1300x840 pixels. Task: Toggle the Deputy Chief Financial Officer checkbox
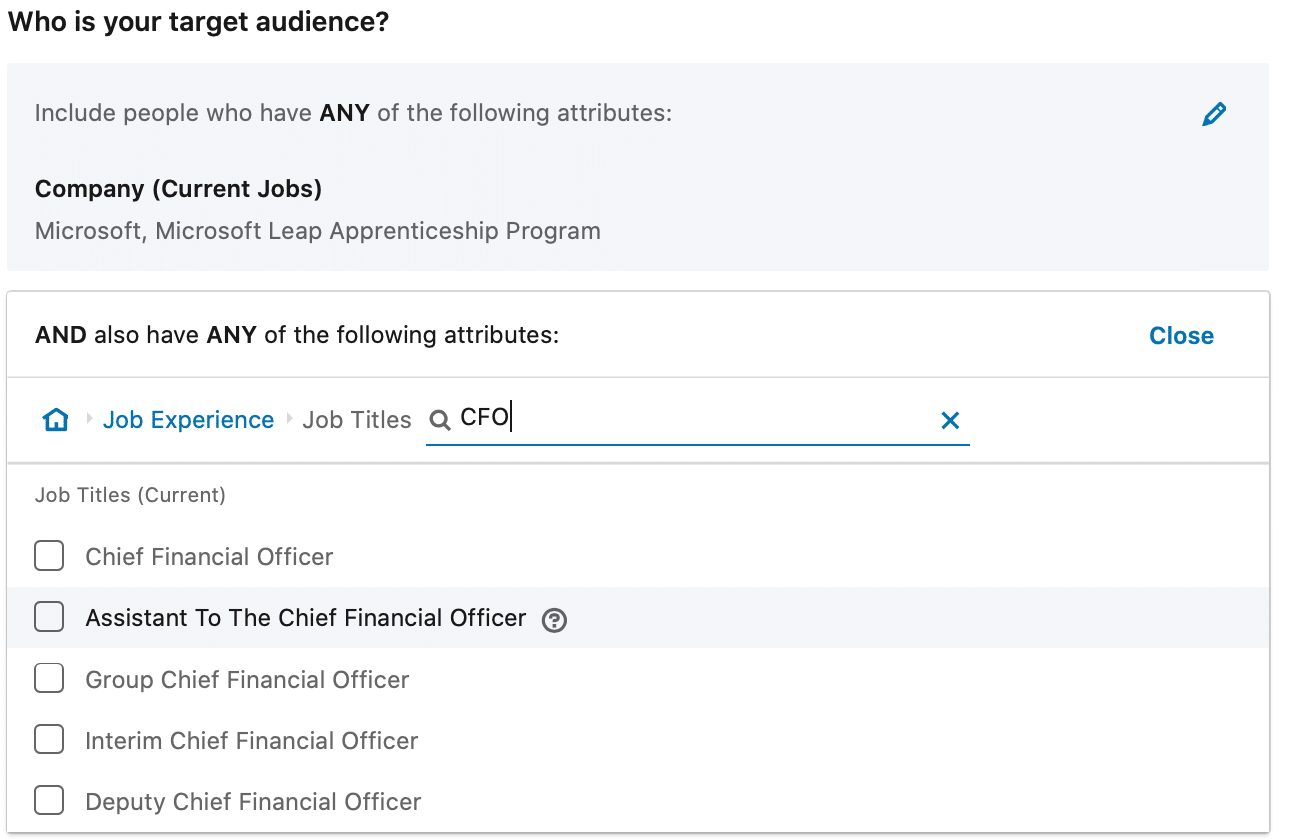[49, 801]
